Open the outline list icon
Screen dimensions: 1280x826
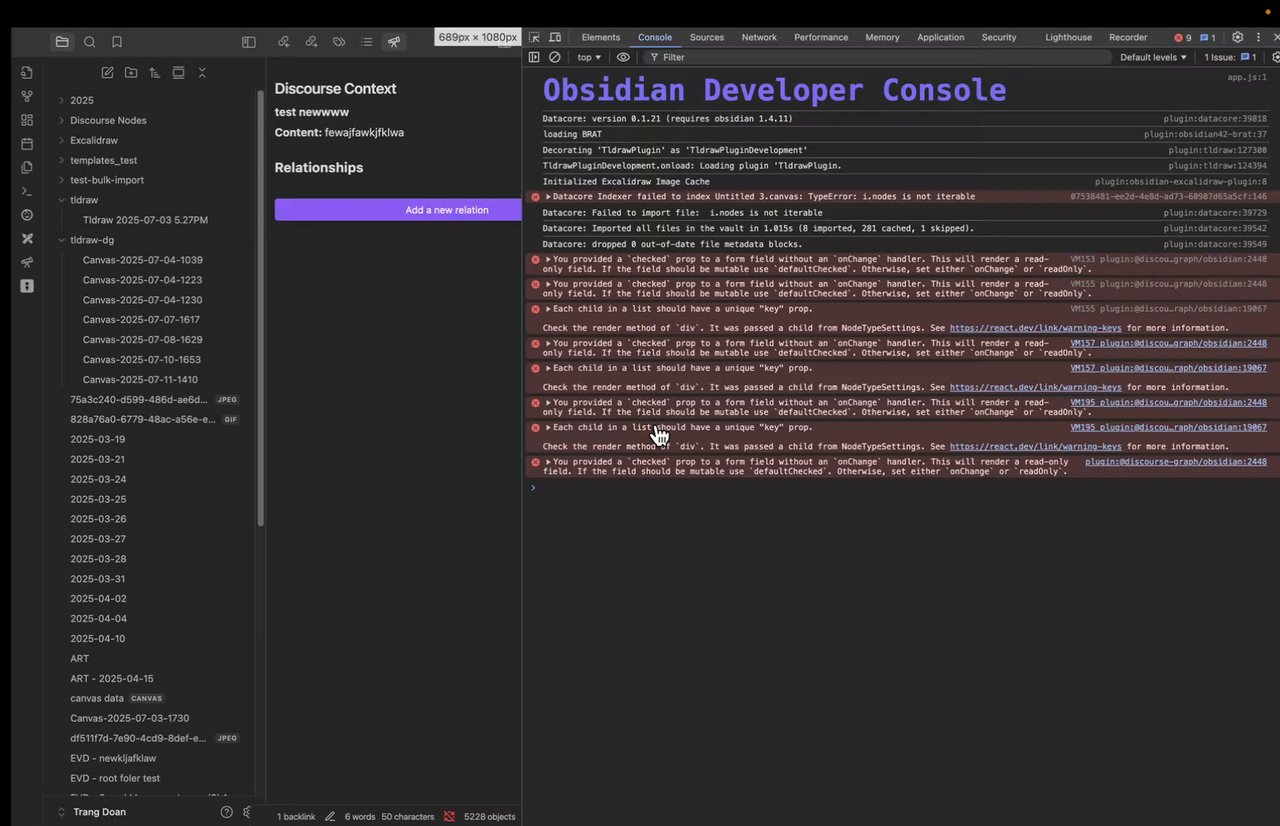click(x=367, y=42)
